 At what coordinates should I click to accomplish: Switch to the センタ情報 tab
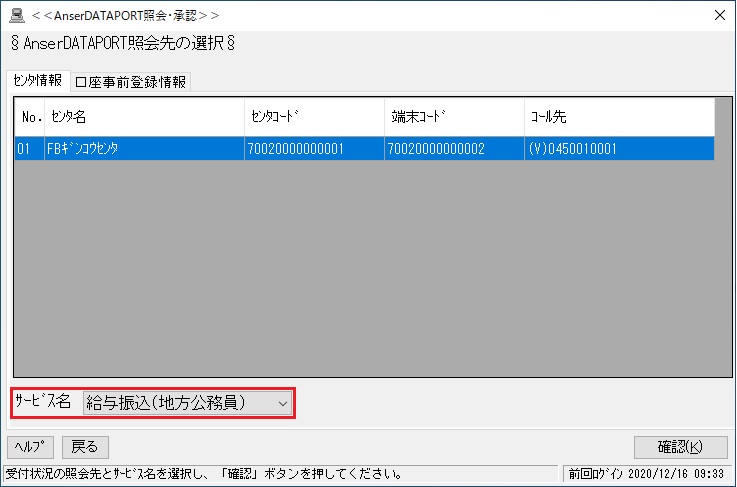click(38, 81)
